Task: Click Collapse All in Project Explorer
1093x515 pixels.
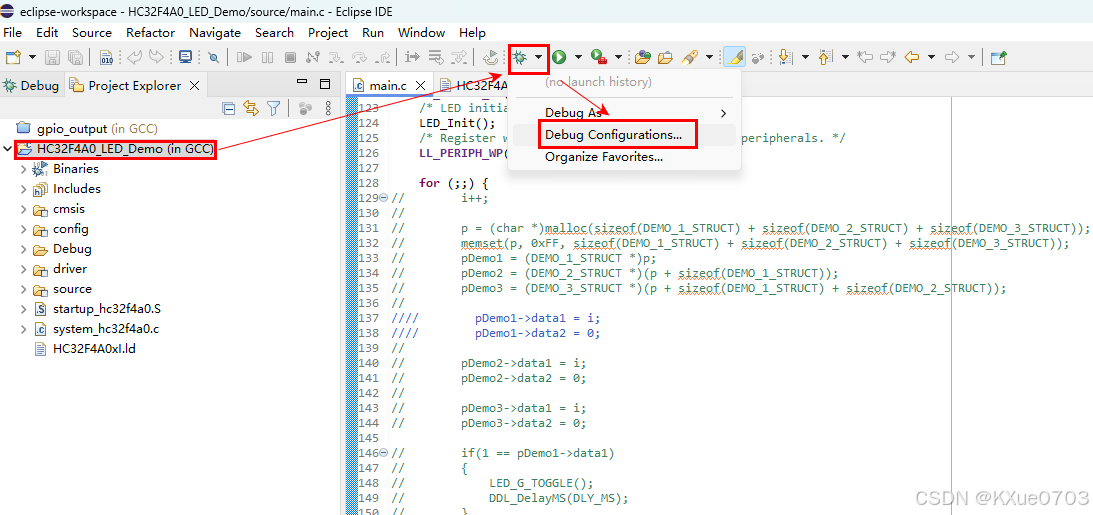Action: tap(228, 108)
